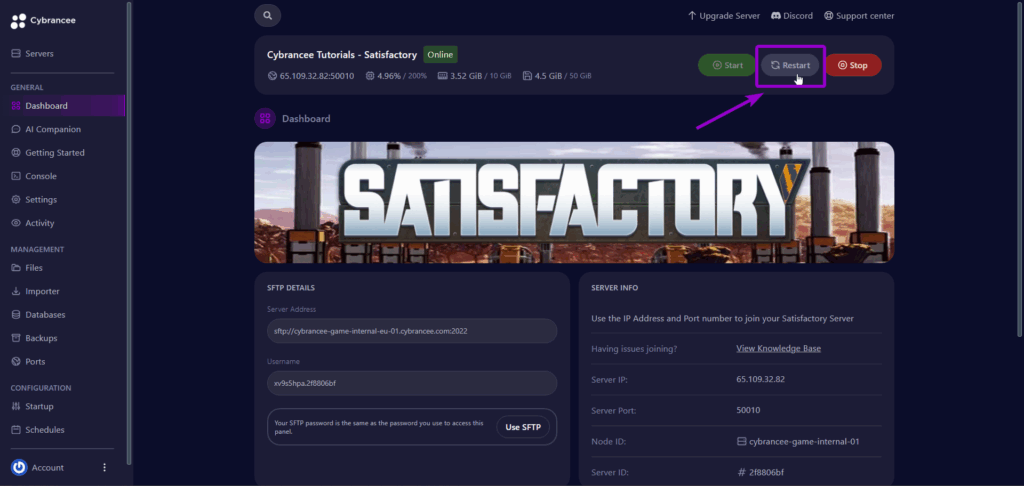Viewport: 1024px width, 486px height.
Task: Click the SFTP Server Address field
Action: point(412,331)
